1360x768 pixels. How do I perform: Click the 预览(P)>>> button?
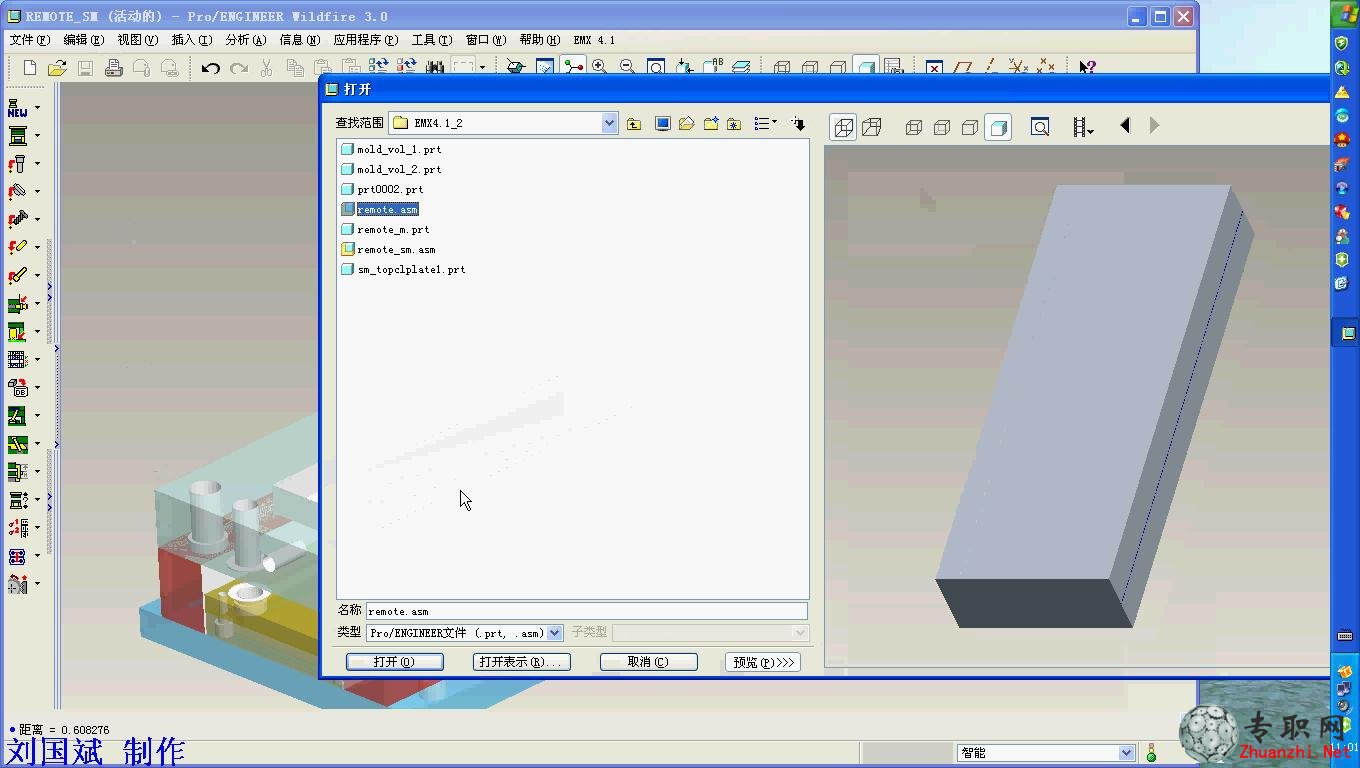(x=763, y=662)
